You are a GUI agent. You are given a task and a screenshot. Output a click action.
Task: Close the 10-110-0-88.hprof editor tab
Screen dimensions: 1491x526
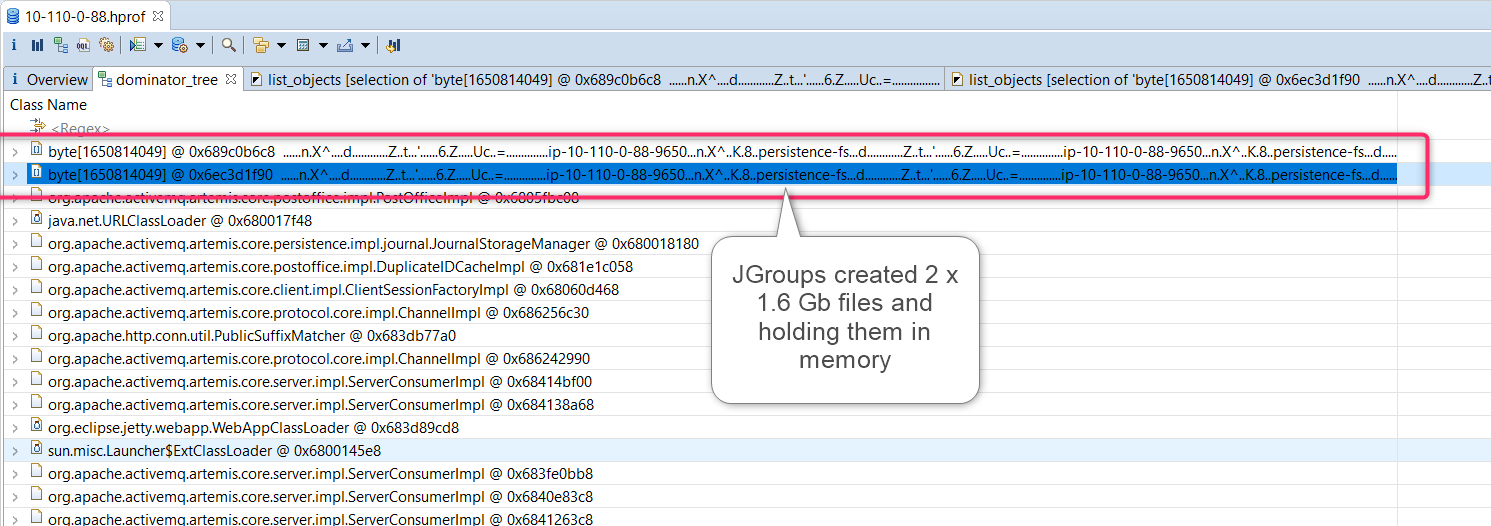158,16
